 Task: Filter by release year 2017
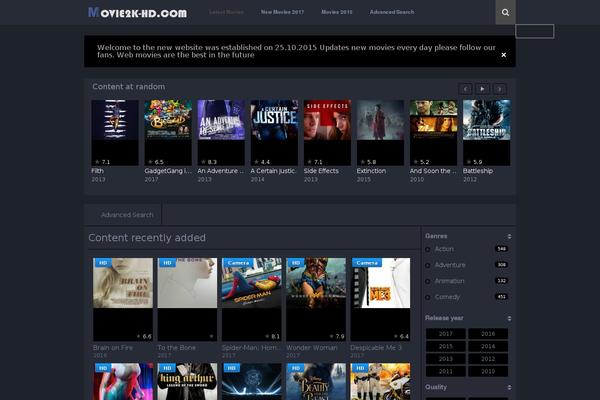[446, 334]
